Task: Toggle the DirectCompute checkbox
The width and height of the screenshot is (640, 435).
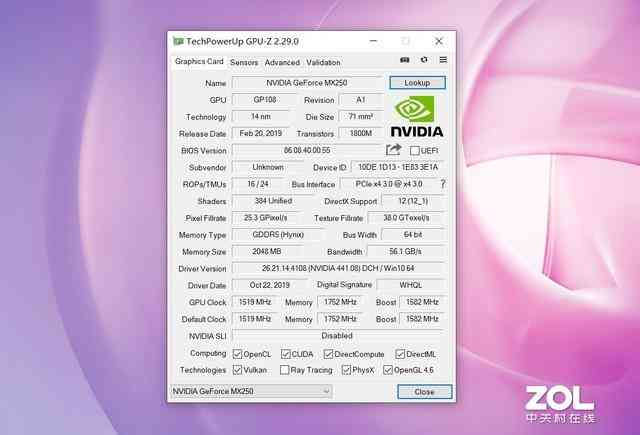Action: [x=328, y=354]
